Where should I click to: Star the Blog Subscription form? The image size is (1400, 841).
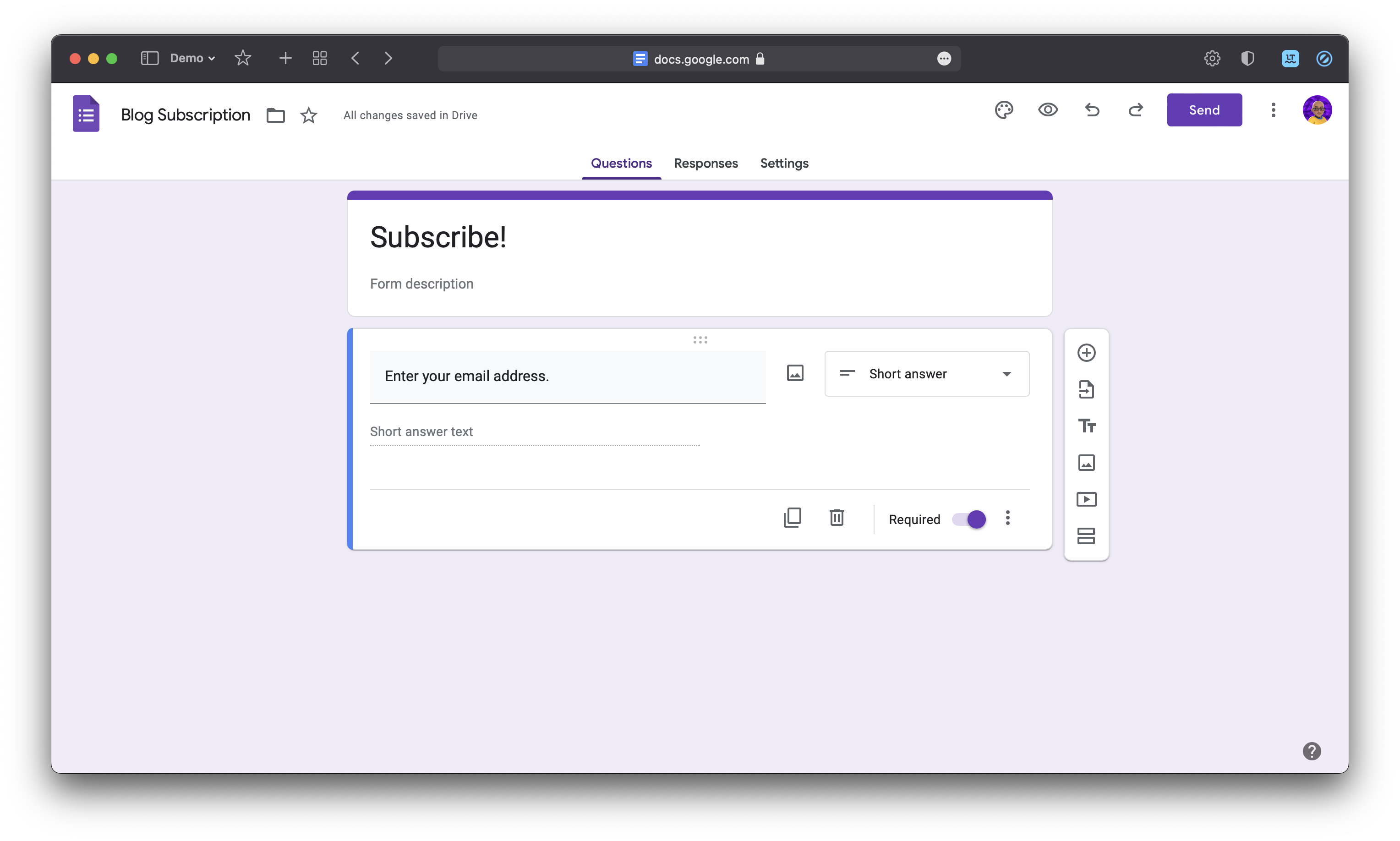(308, 115)
